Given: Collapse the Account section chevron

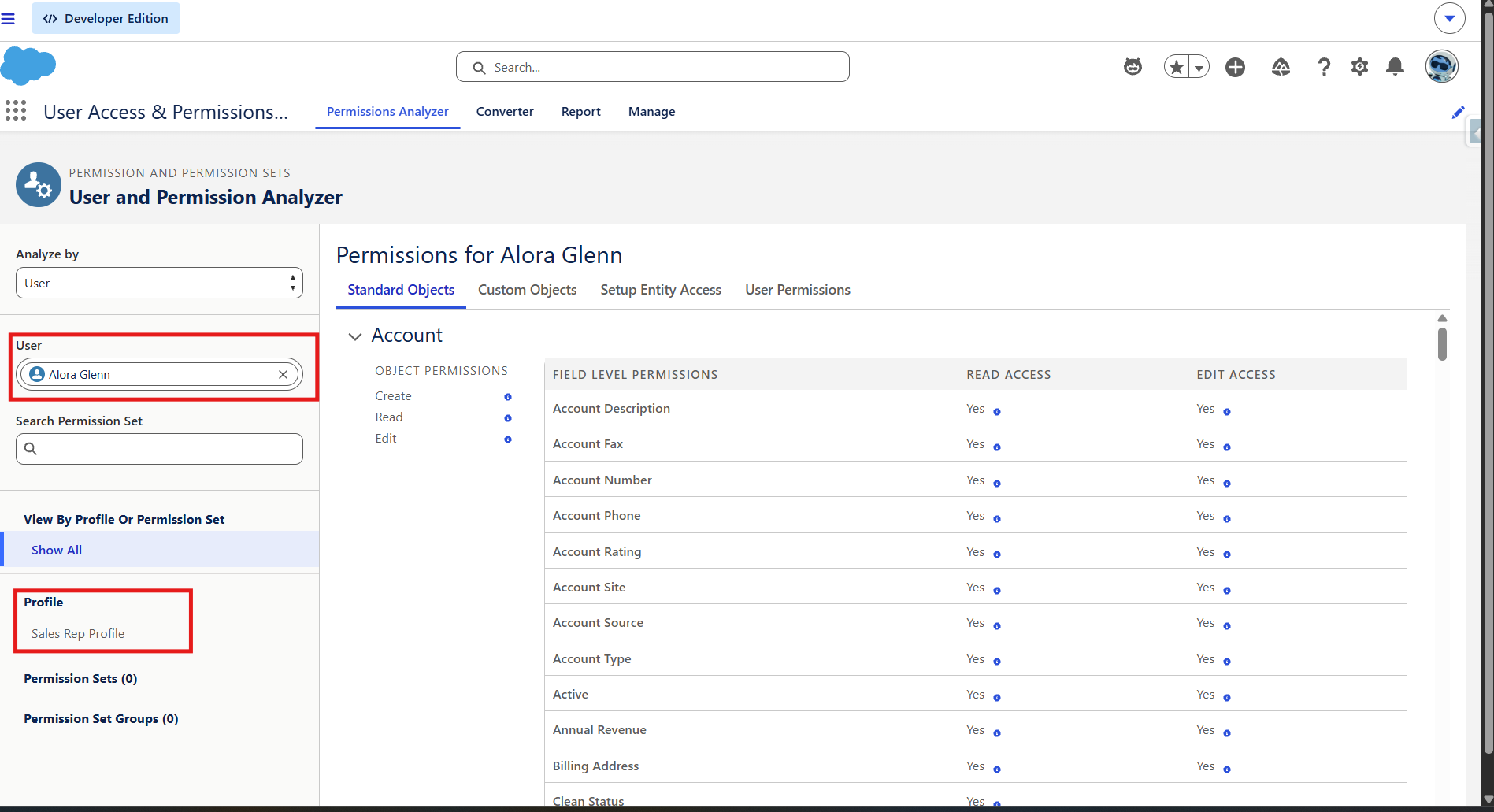Looking at the screenshot, I should (x=355, y=336).
